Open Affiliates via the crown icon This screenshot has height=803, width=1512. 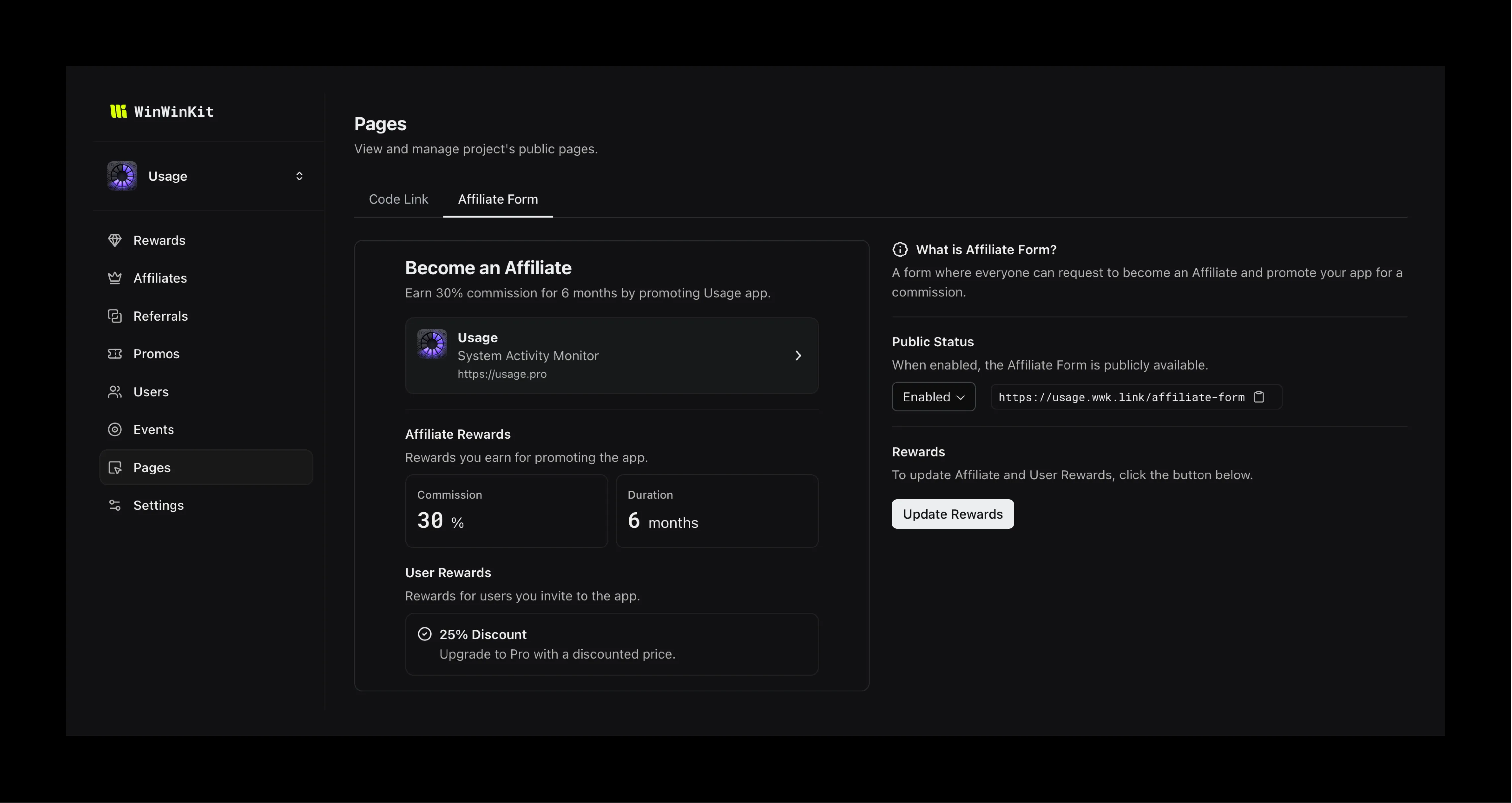[x=115, y=278]
